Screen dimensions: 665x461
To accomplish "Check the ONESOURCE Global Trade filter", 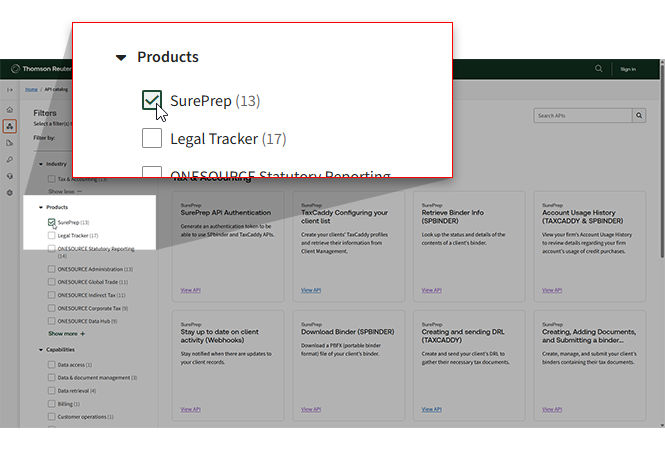I will pos(51,282).
